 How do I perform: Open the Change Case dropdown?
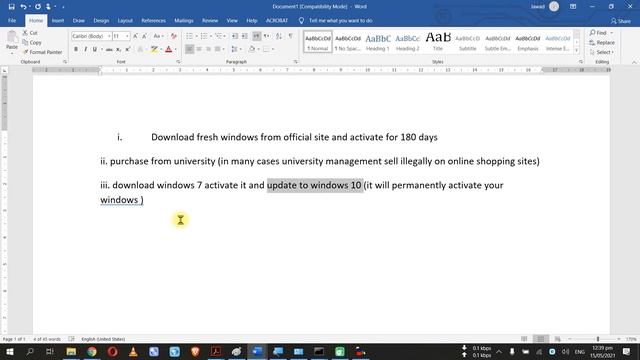(158, 36)
